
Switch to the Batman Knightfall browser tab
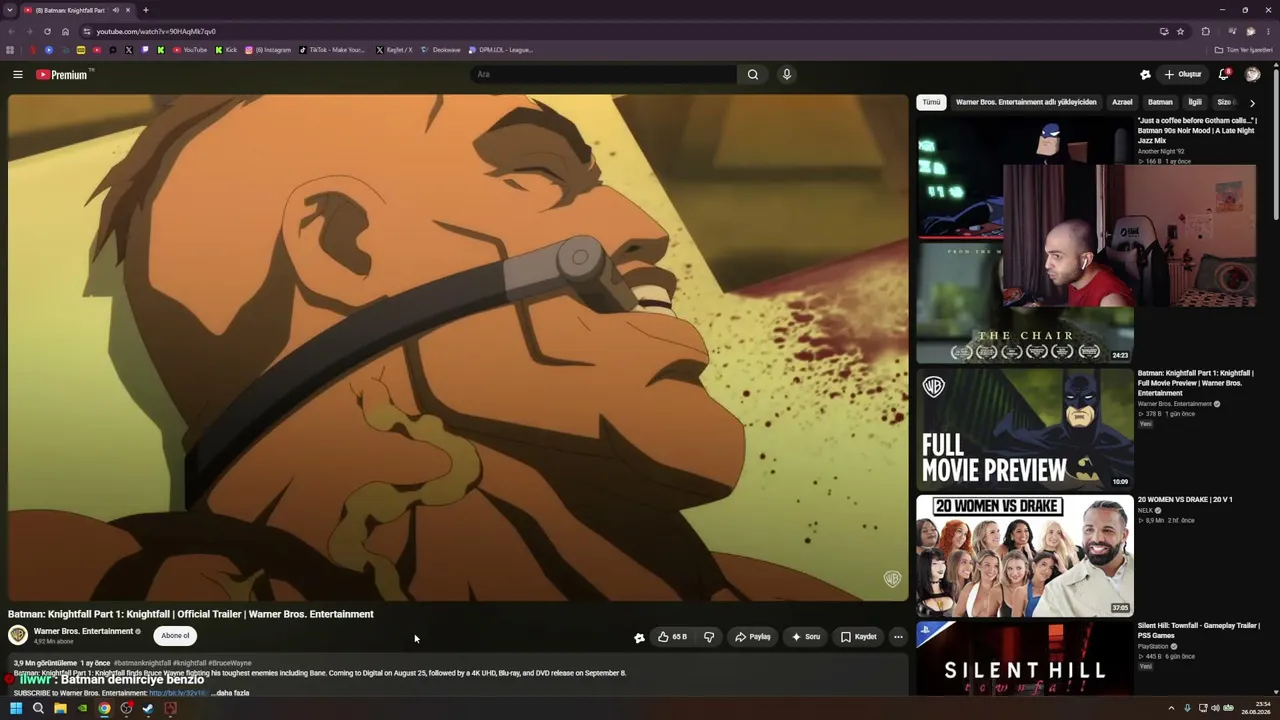pos(78,10)
